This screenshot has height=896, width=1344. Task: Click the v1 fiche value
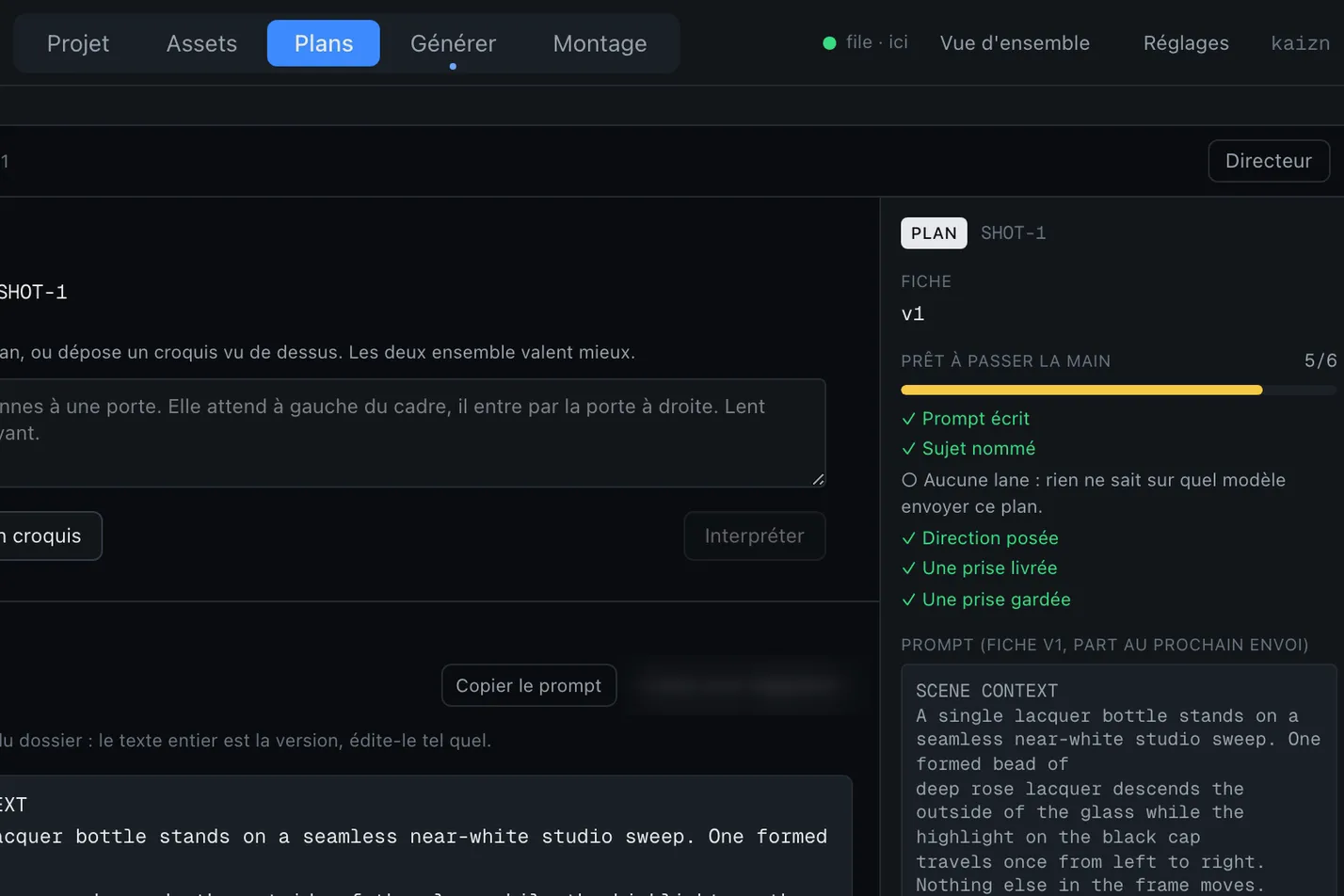(x=913, y=314)
